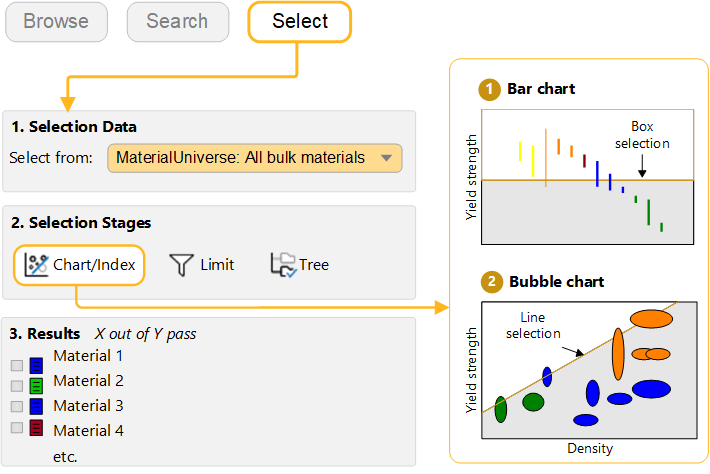Screen dimensions: 710x474
Task: Click the Limit stage label
Action: [x=217, y=265]
